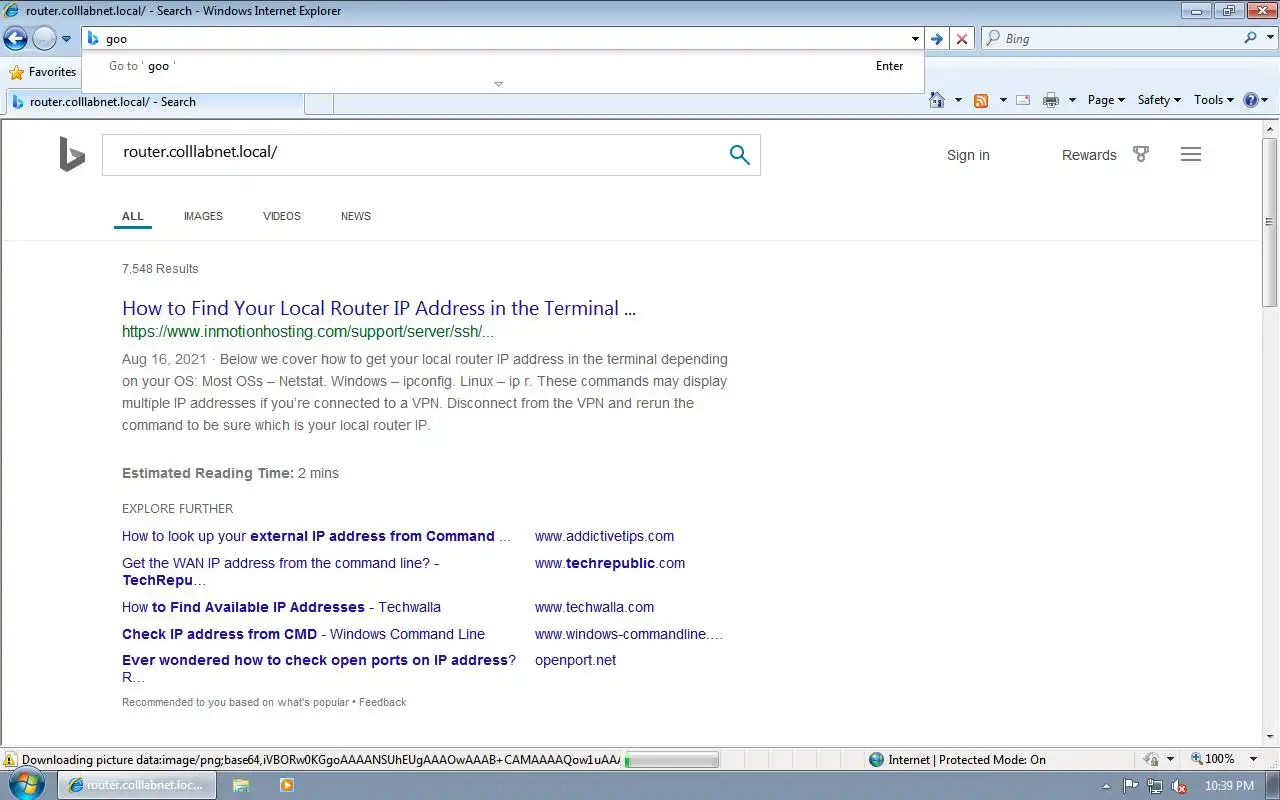Click the Forward navigation arrow button
The image size is (1280, 800).
tap(44, 38)
